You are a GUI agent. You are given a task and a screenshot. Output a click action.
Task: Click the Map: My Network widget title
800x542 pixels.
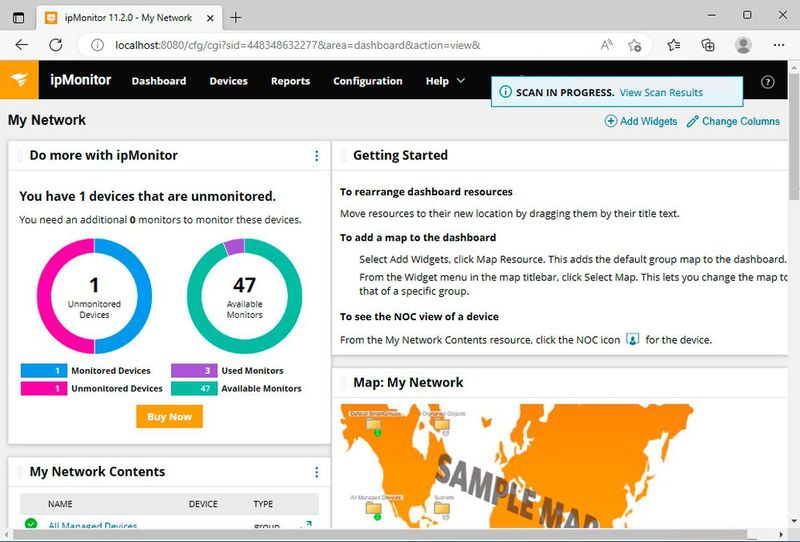click(408, 382)
